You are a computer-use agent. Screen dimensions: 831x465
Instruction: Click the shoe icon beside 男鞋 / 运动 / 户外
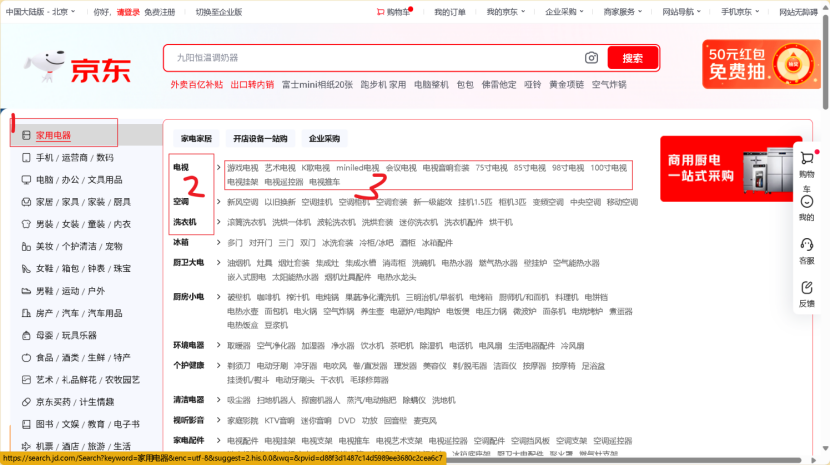point(26,291)
